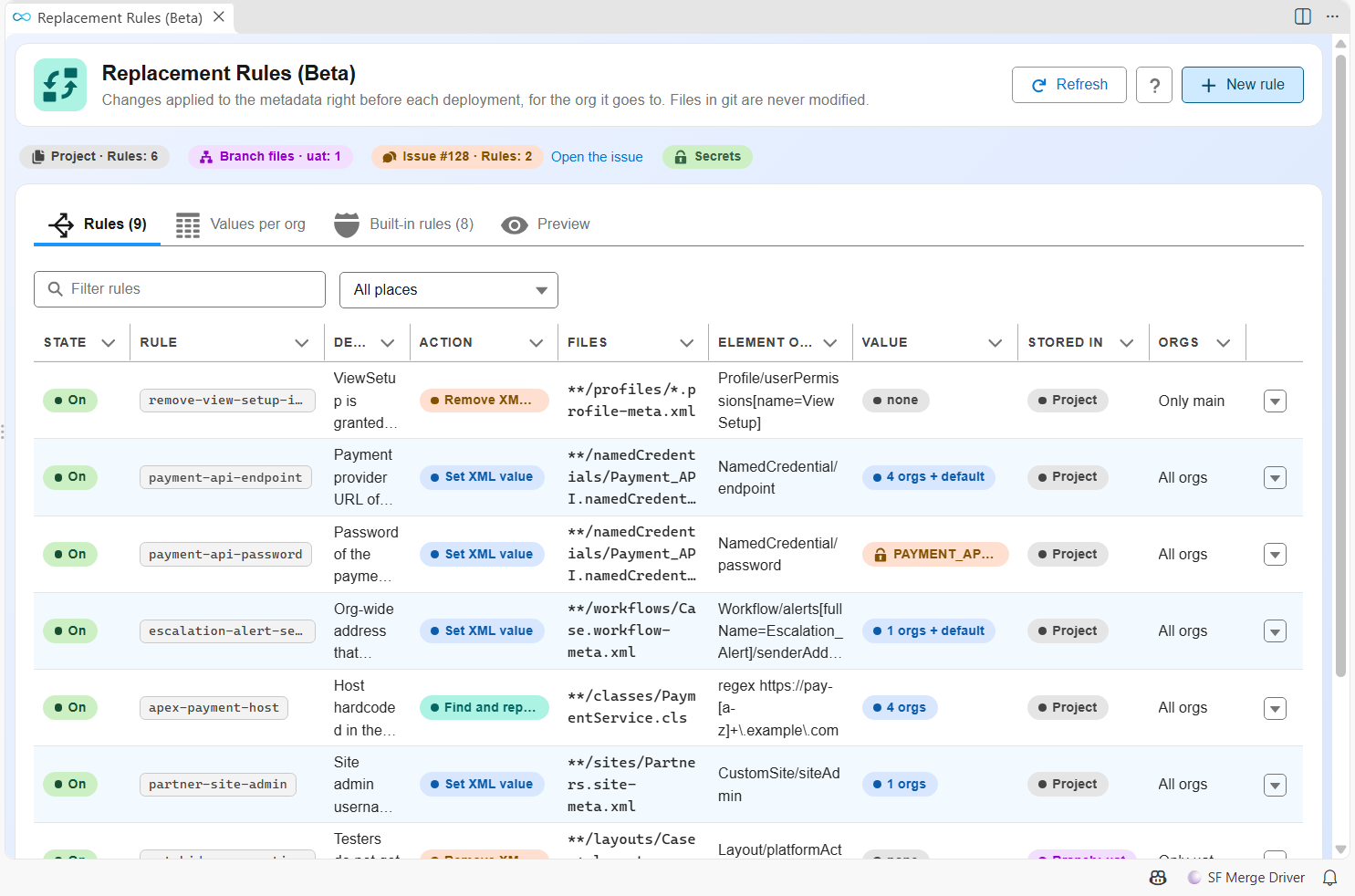Open the STORED IN column filter chevron
Viewport: 1355px width, 896px height.
(x=1127, y=343)
